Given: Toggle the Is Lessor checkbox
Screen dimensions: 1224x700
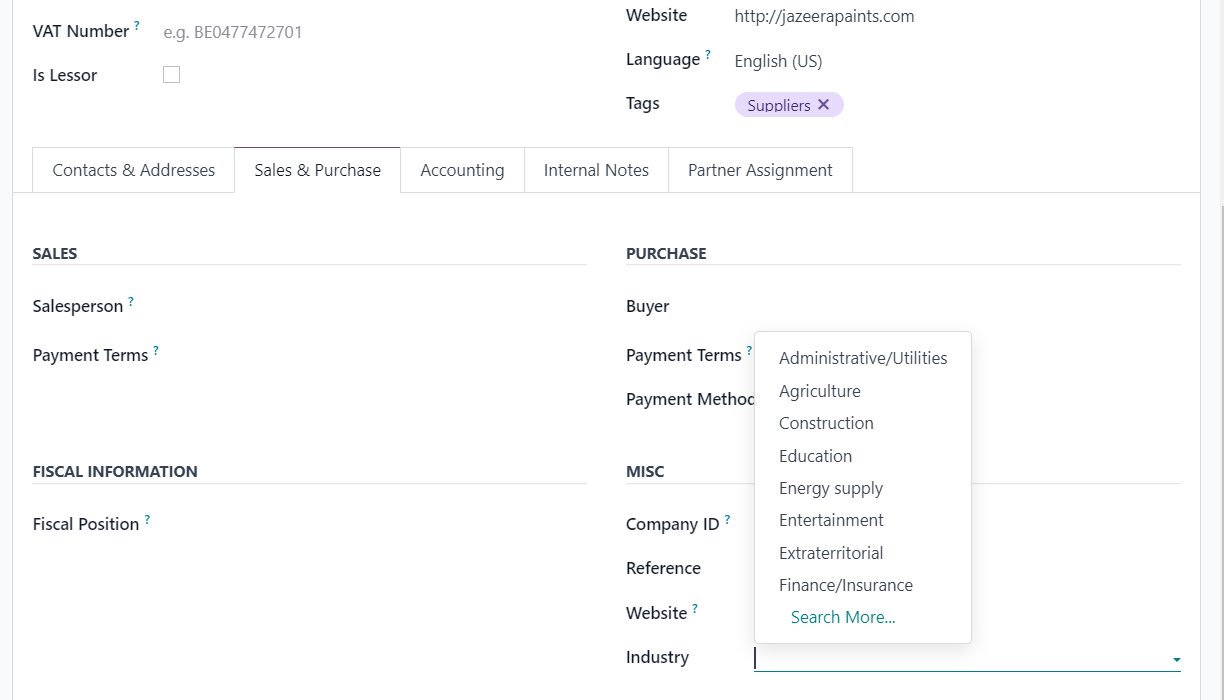Looking at the screenshot, I should pos(171,75).
